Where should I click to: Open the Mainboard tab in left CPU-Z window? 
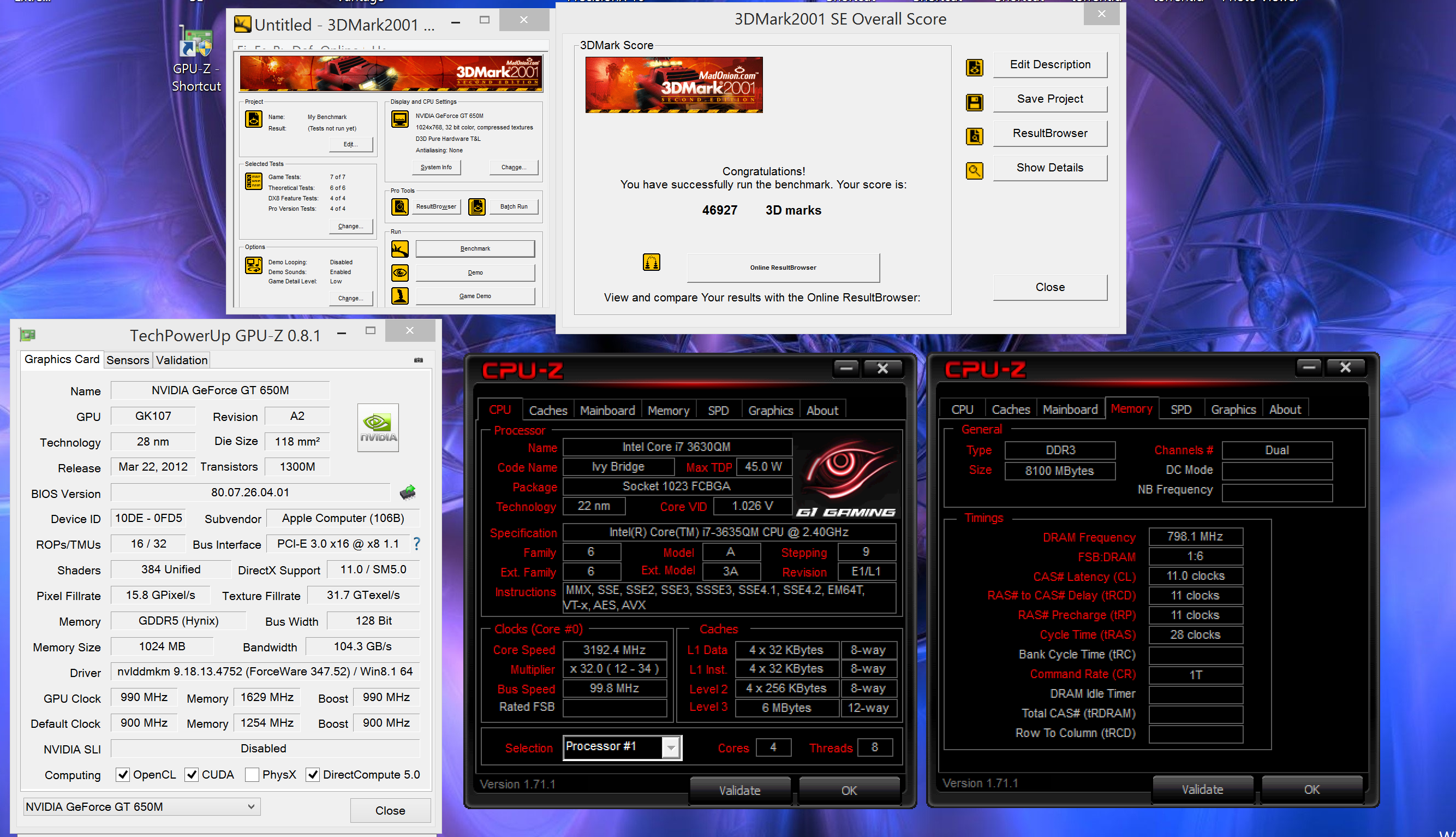607,411
